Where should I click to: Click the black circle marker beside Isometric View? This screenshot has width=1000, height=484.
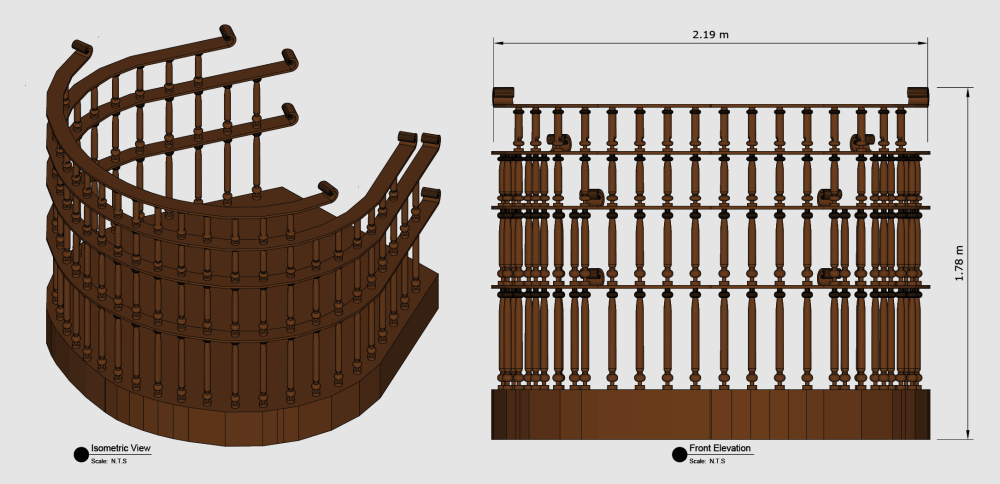[81, 455]
